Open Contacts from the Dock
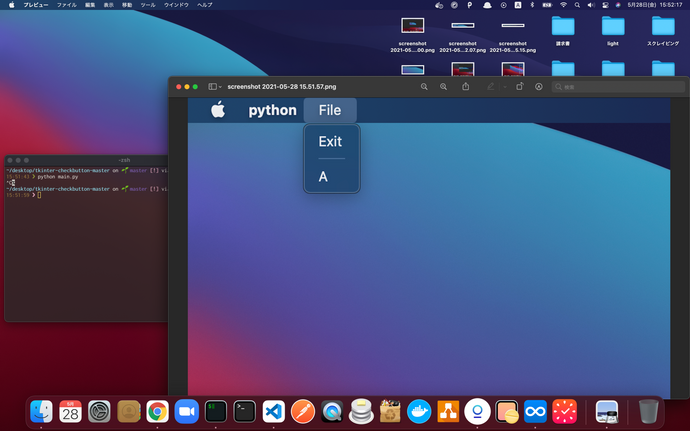Viewport: 690px width, 431px height. tap(128, 412)
